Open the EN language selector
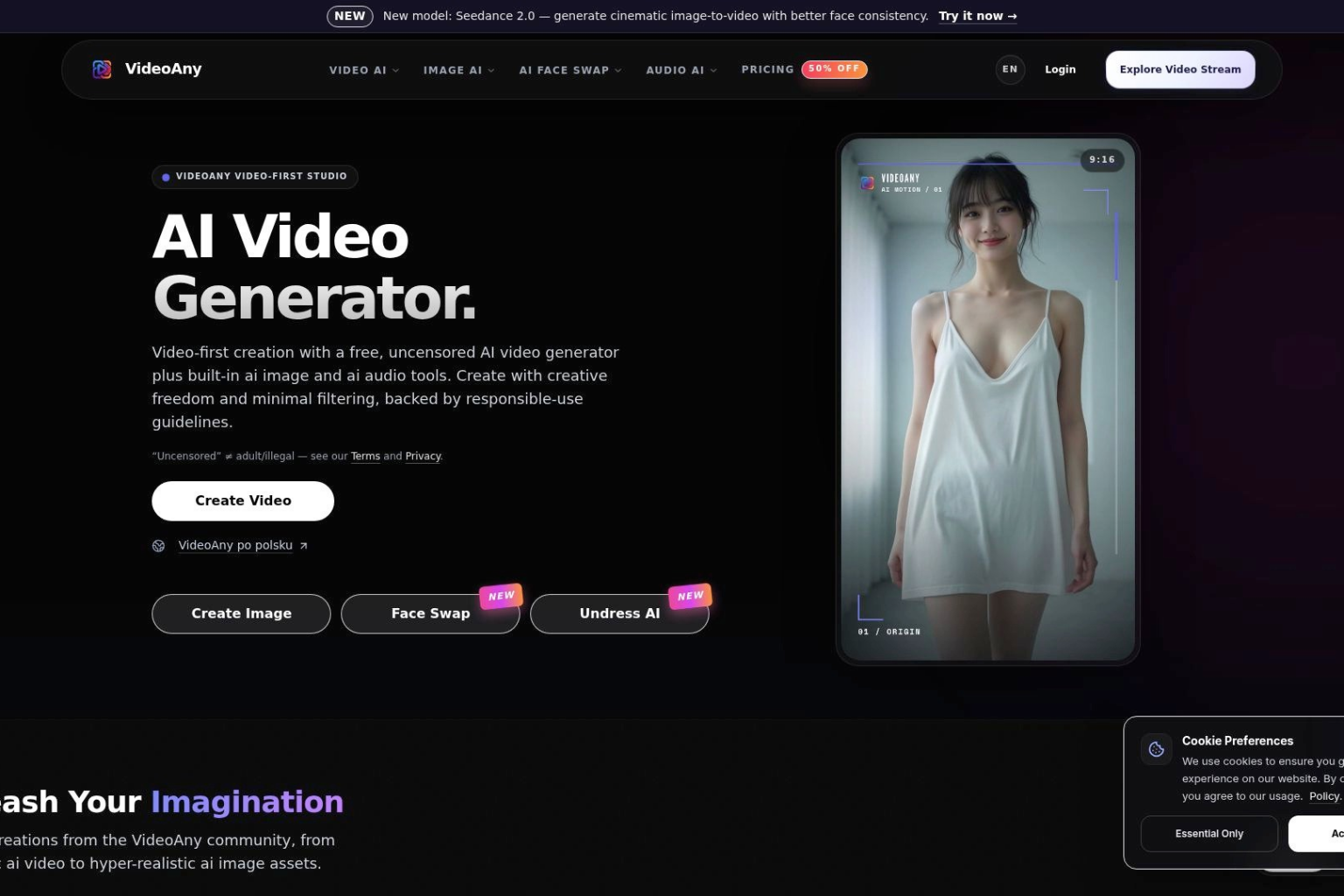 coord(1010,69)
